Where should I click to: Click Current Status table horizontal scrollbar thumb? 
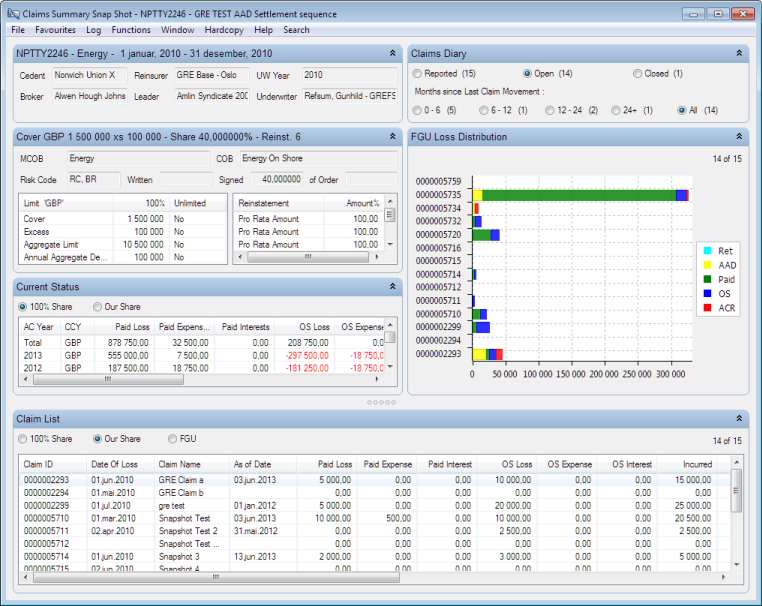coord(108,380)
